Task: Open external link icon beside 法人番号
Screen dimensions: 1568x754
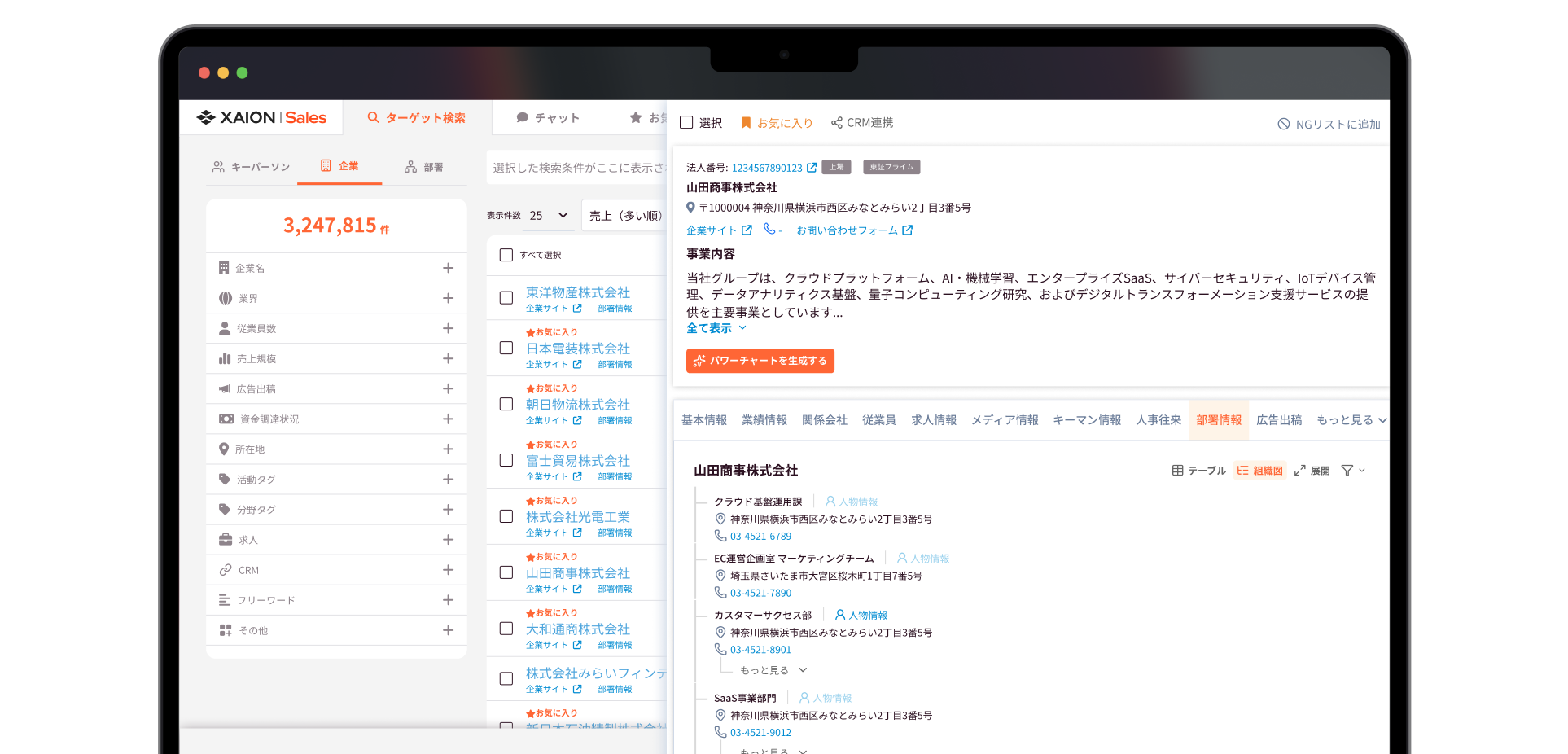Action: pos(812,168)
